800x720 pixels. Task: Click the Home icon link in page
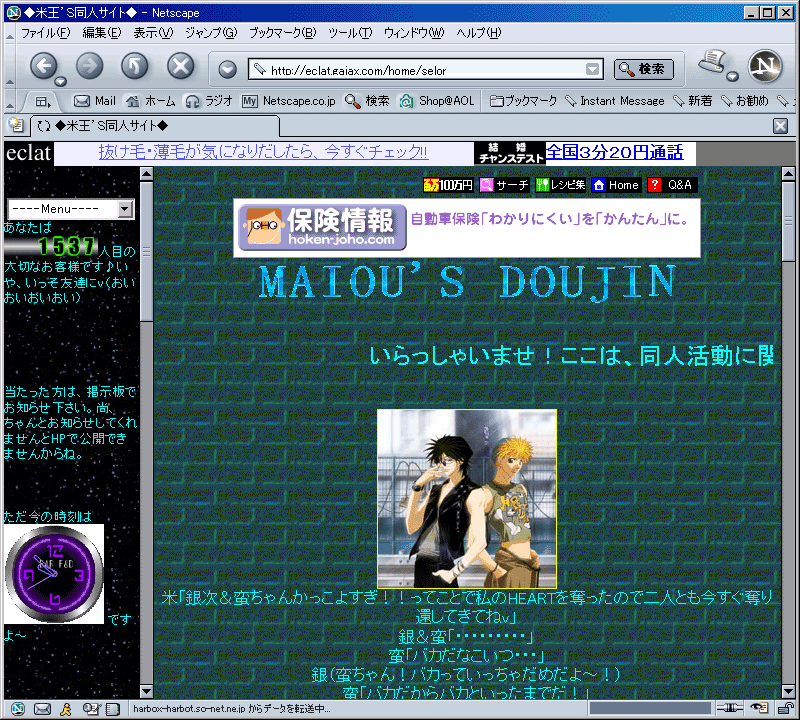(616, 185)
